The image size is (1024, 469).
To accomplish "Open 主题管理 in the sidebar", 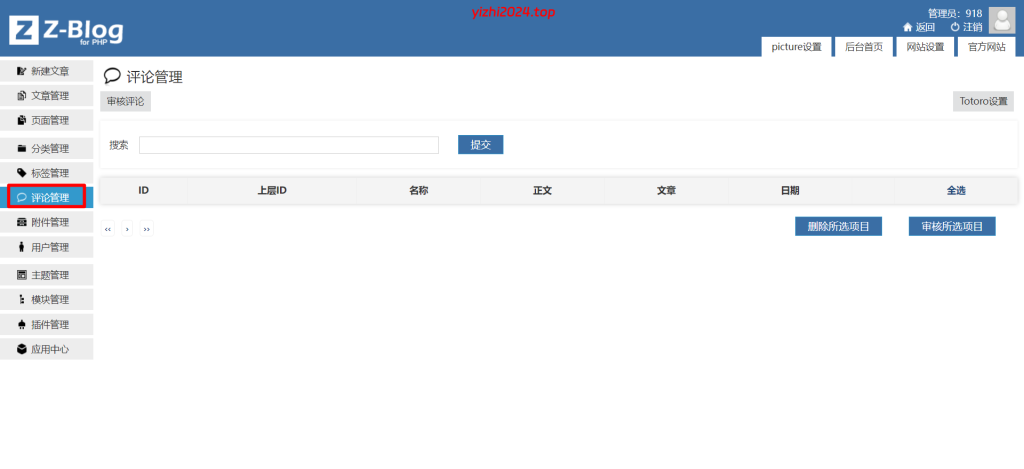I will point(46,275).
